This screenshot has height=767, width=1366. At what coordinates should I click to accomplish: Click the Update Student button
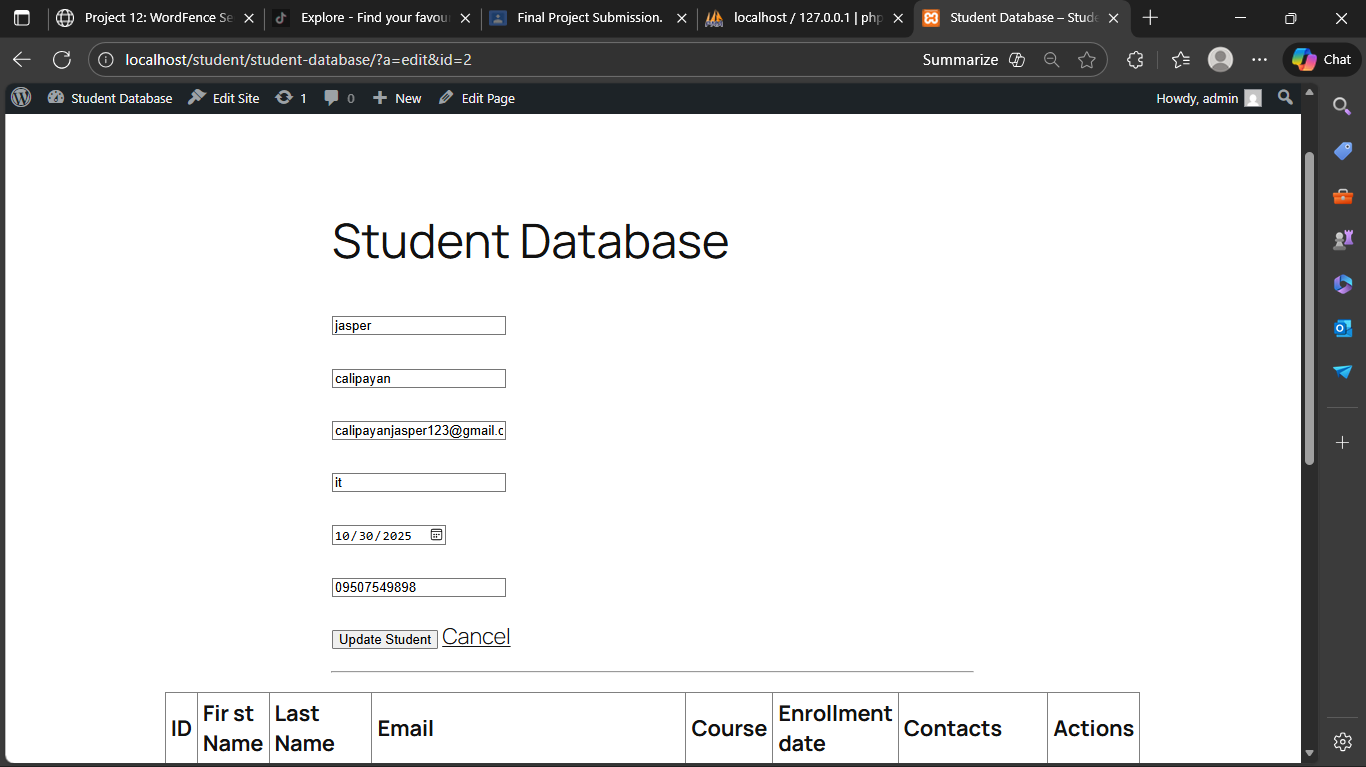[x=385, y=639]
